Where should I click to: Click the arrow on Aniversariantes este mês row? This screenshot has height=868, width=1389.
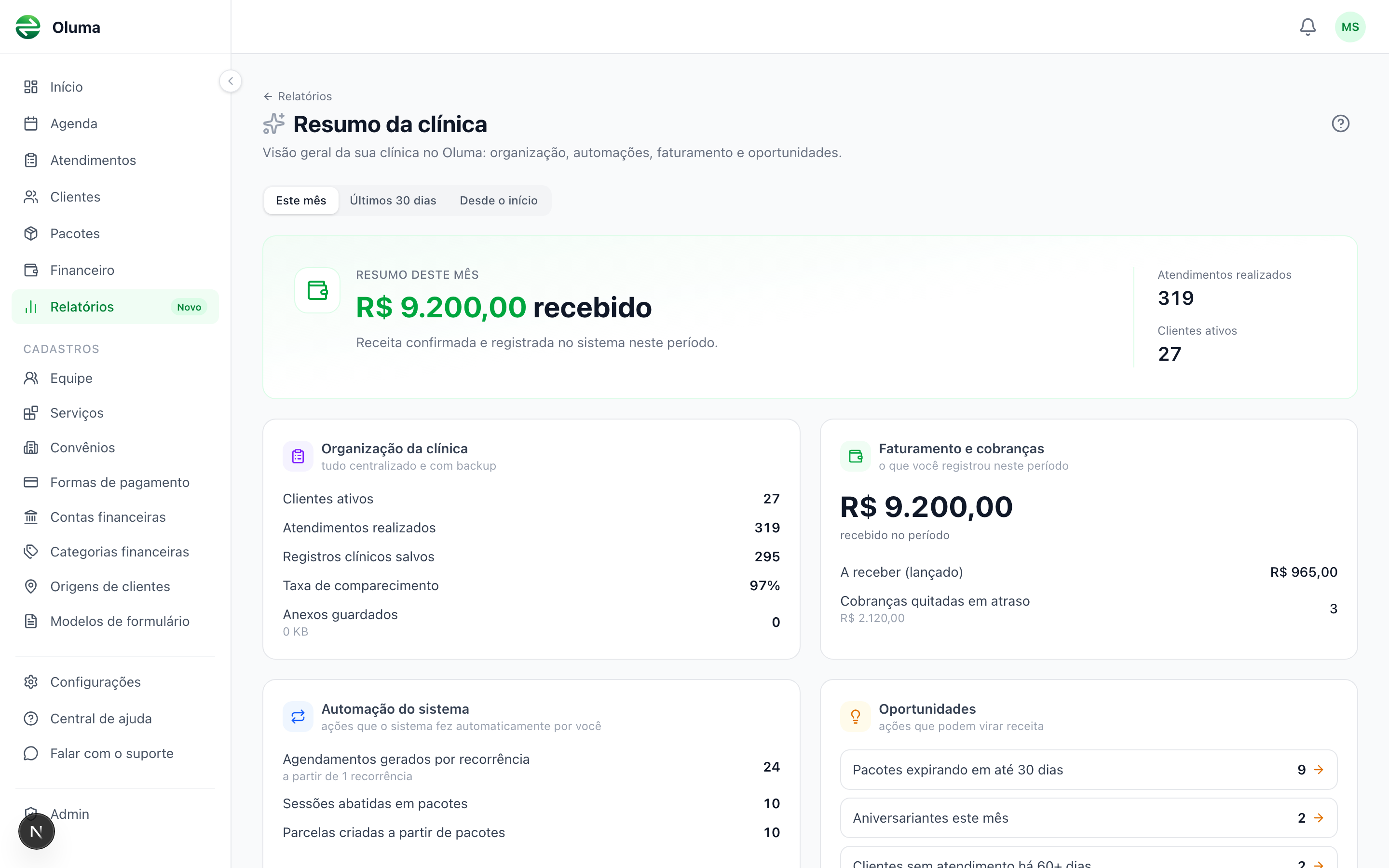[x=1319, y=818]
